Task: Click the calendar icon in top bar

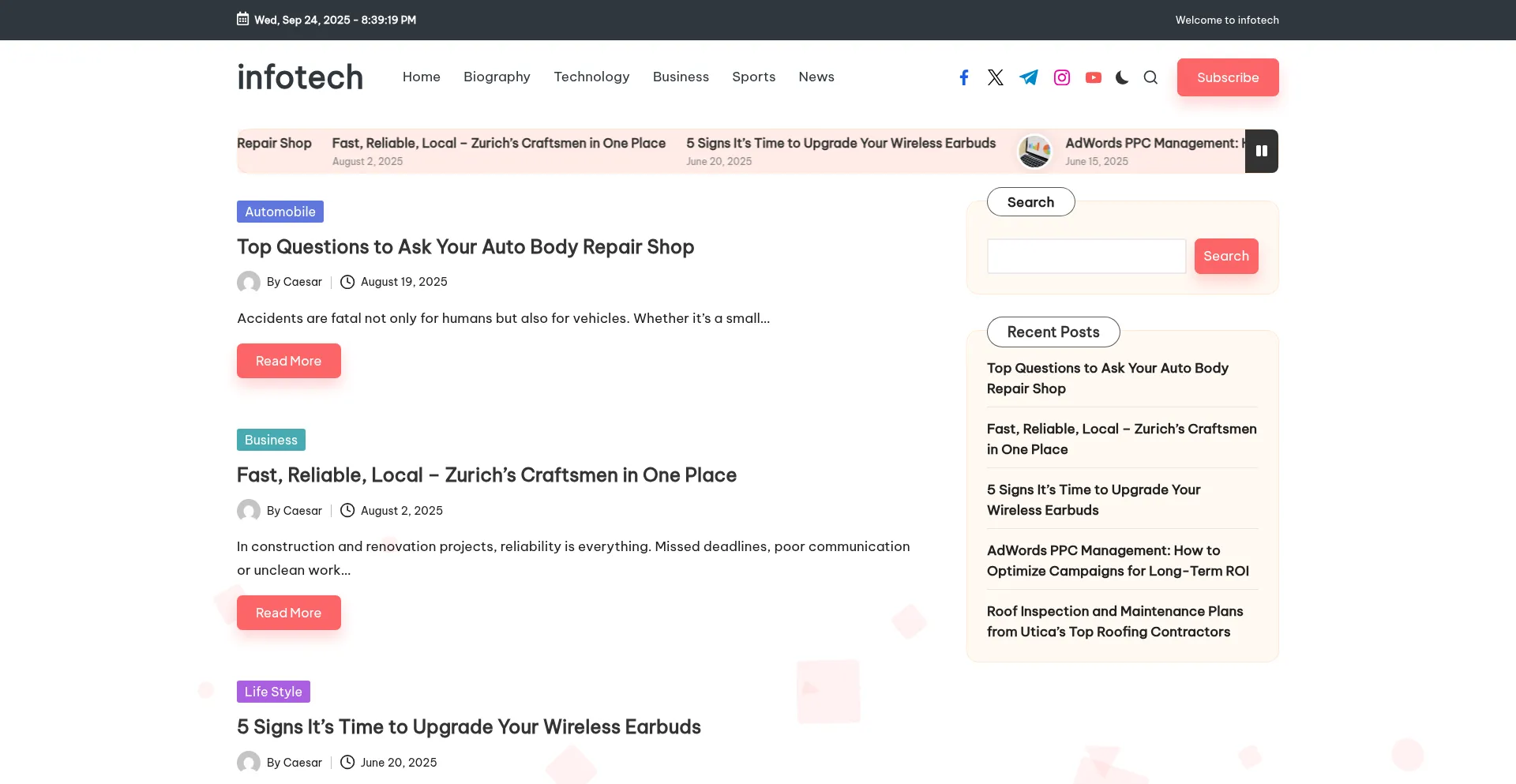Action: [x=243, y=19]
